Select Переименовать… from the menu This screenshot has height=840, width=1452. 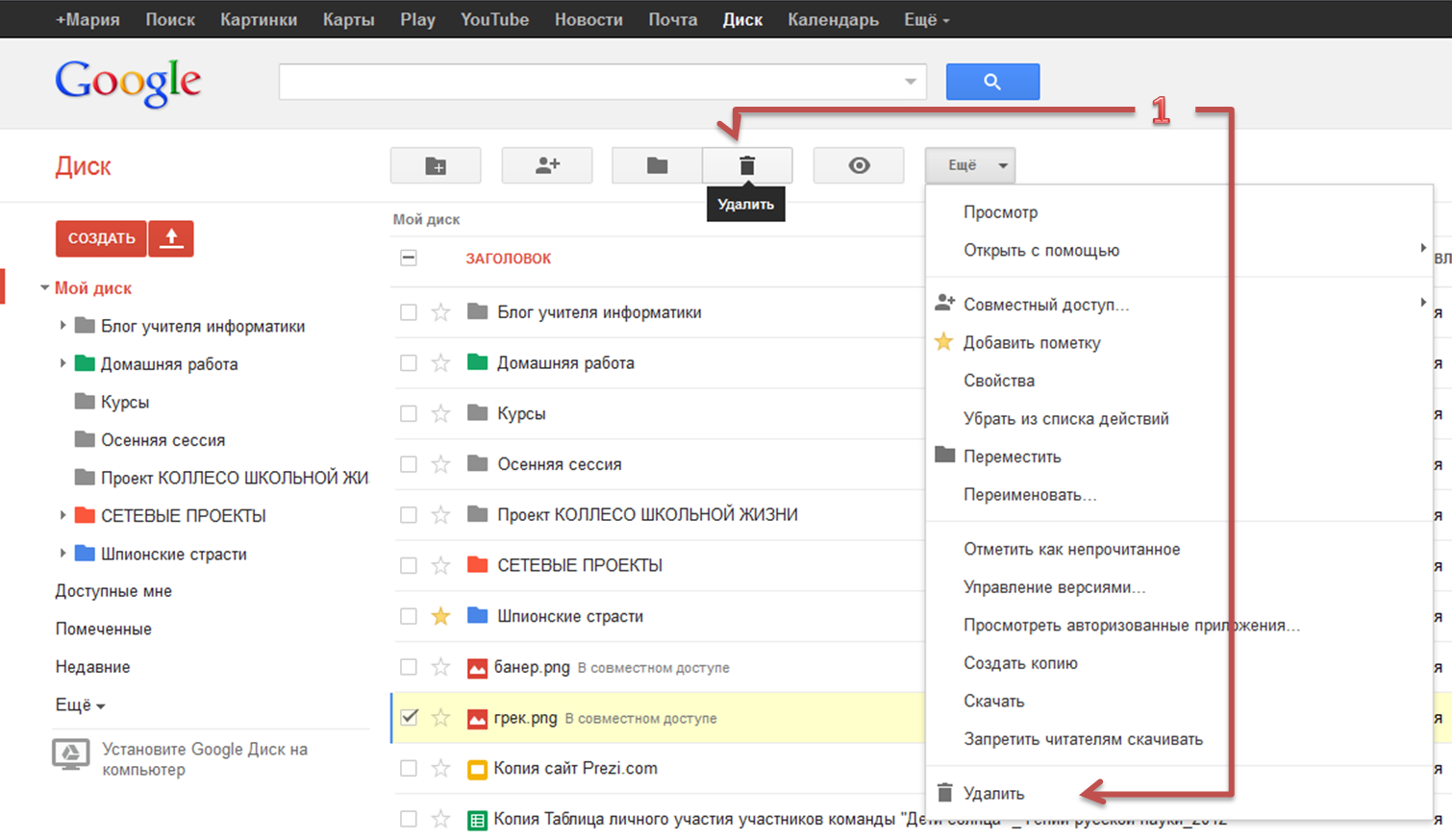(1030, 495)
